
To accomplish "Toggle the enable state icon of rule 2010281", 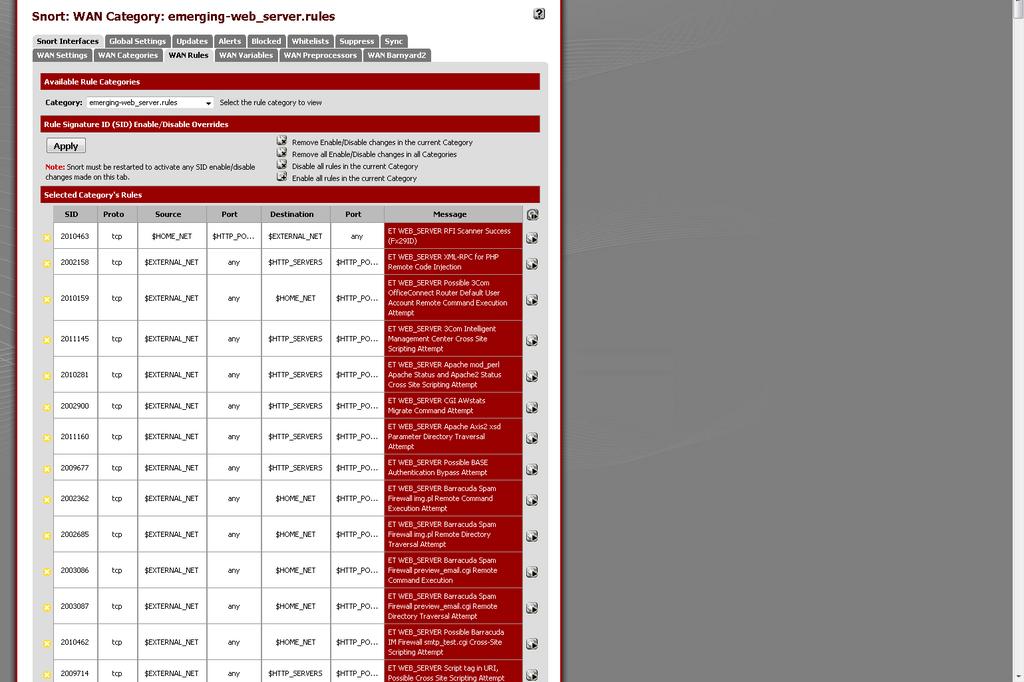I will (47, 376).
